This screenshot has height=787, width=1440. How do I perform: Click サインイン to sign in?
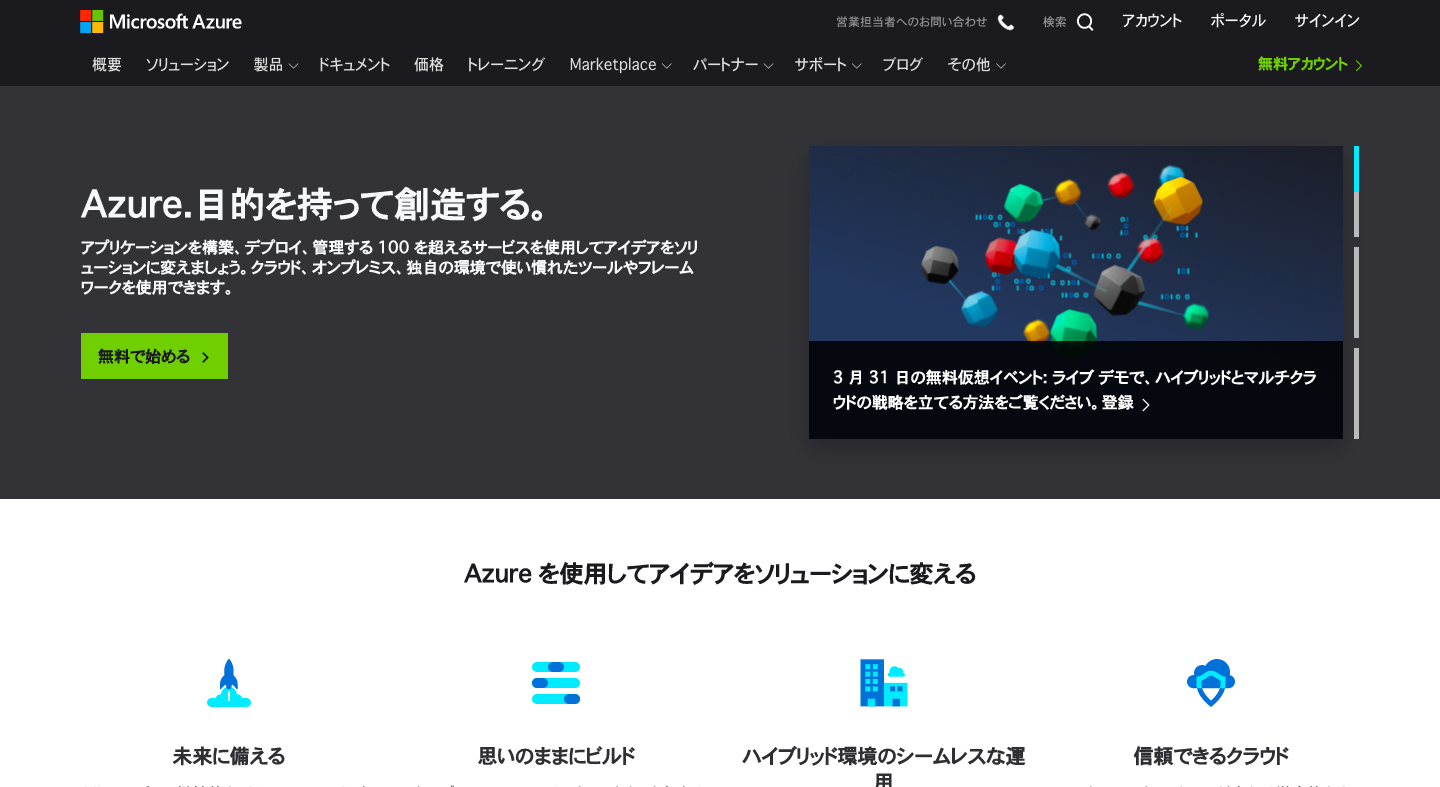[1327, 21]
